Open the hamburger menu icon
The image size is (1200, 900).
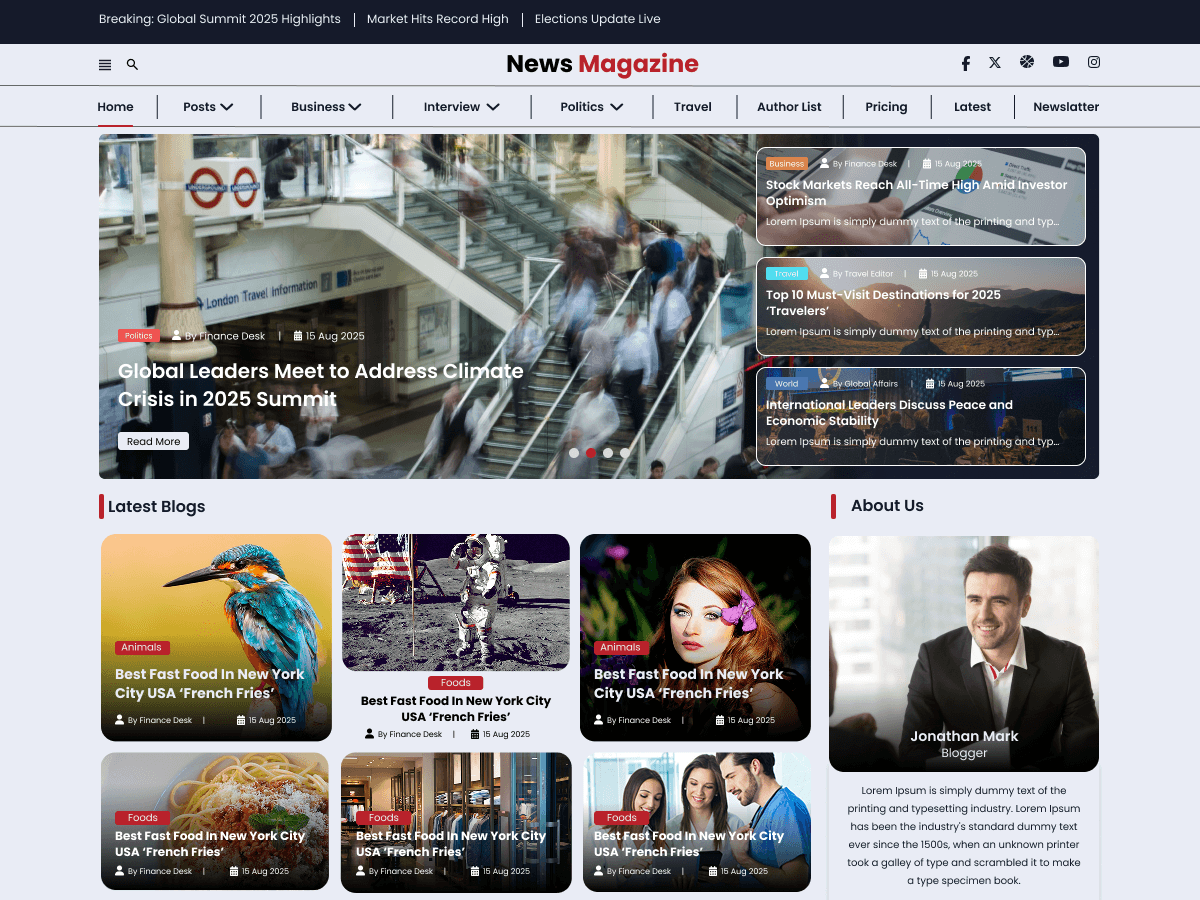pyautogui.click(x=105, y=65)
